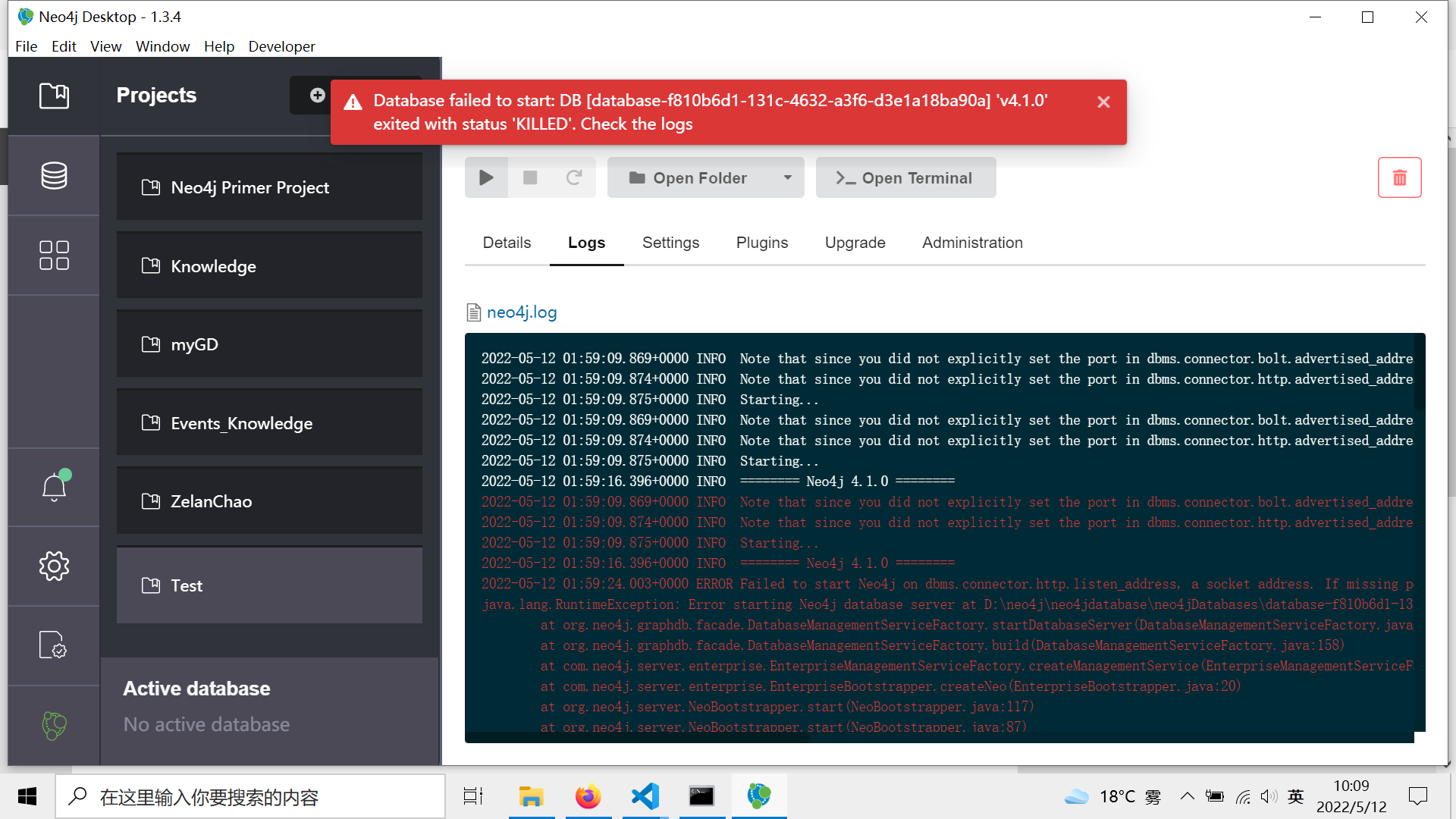1456x819 pixels.
Task: Click the log horizontal scrollbar
Action: [637, 738]
